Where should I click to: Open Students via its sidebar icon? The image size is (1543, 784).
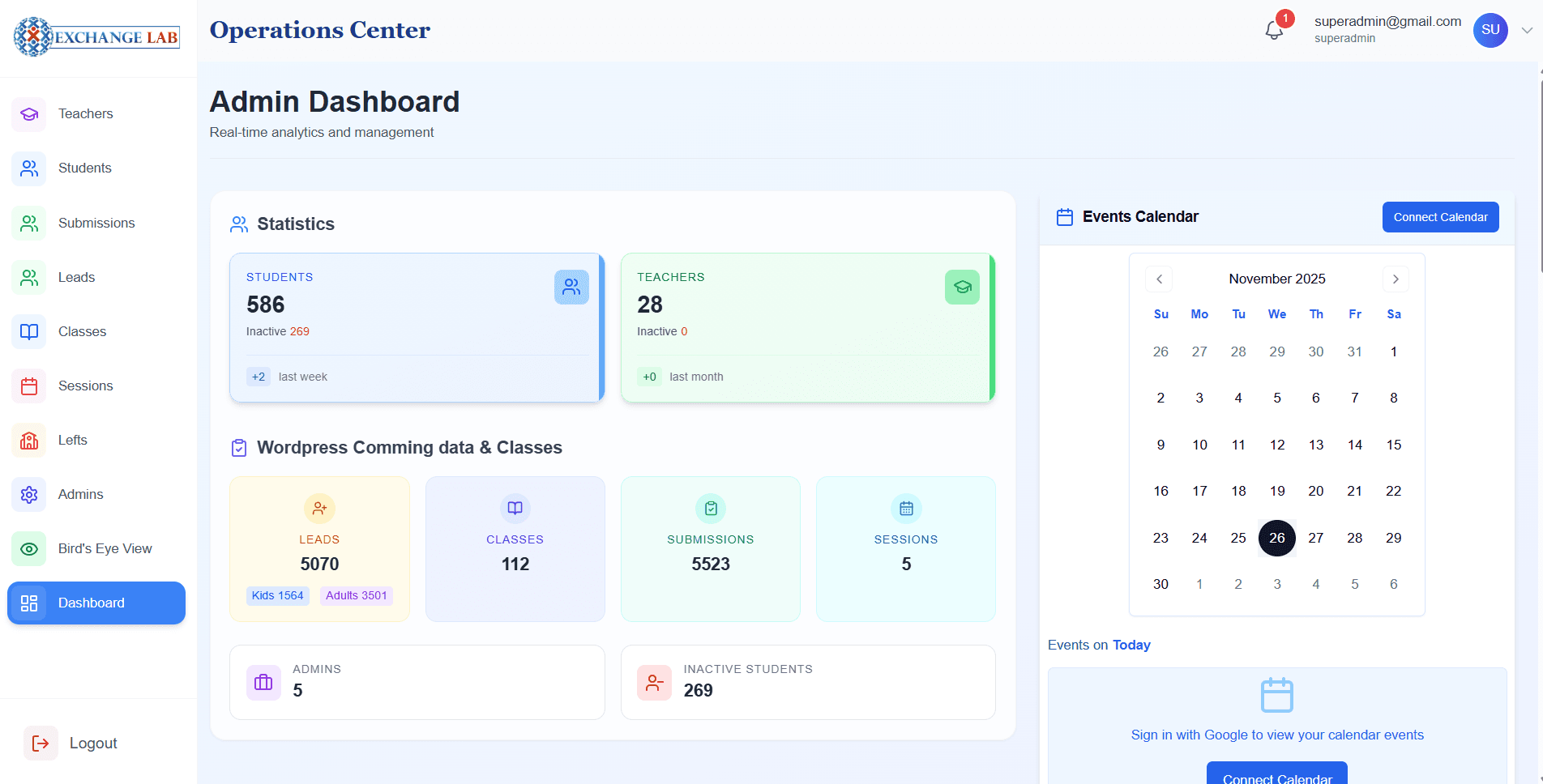point(29,168)
